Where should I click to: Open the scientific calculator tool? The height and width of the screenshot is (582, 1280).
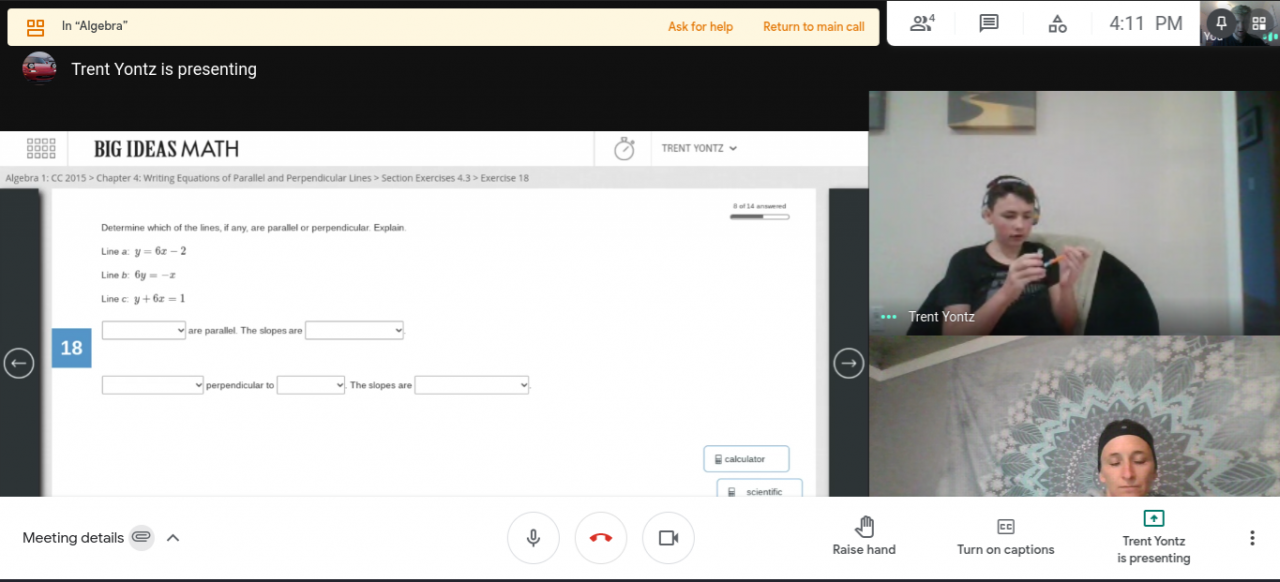759,490
